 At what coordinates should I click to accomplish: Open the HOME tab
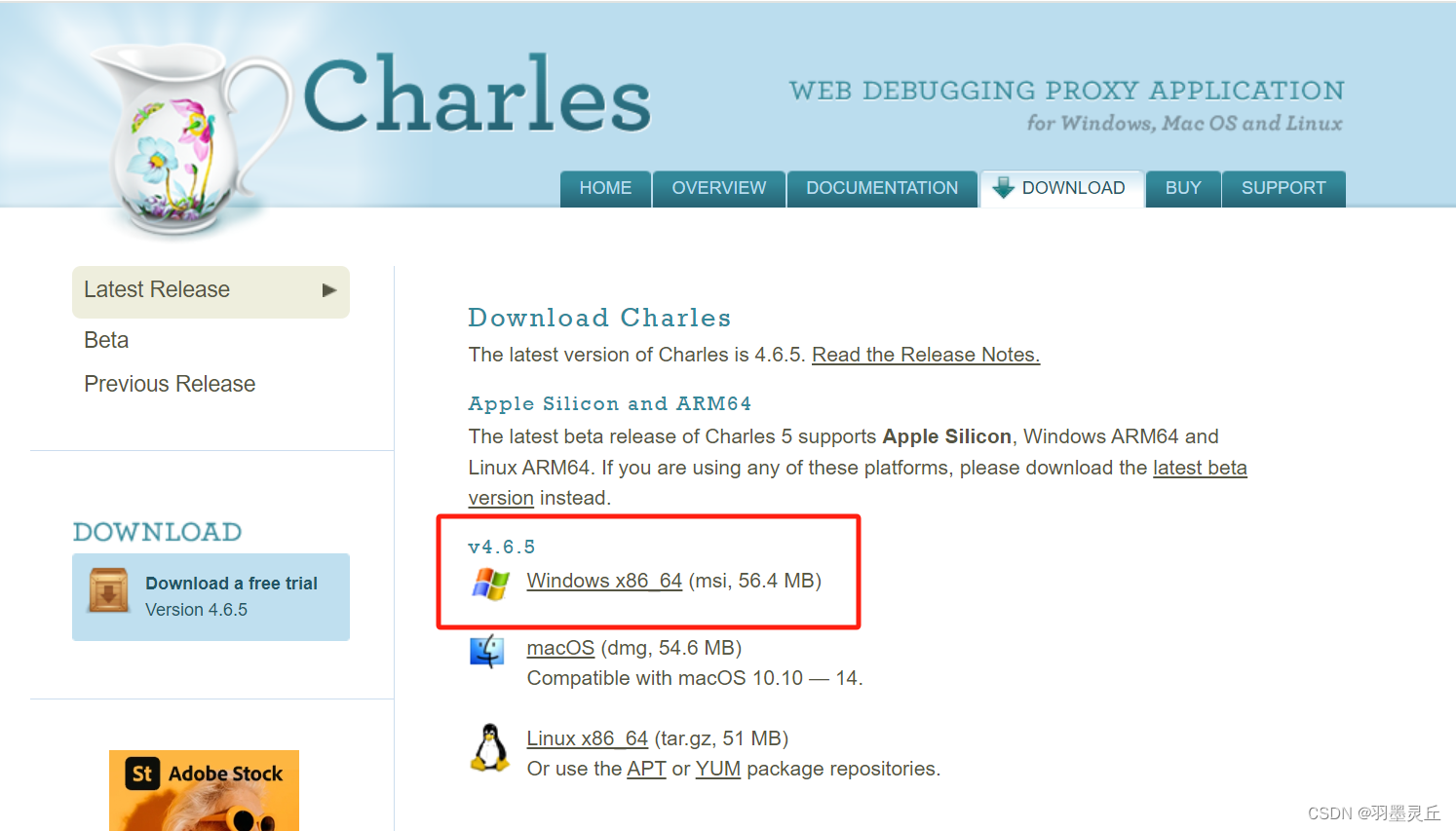[605, 188]
